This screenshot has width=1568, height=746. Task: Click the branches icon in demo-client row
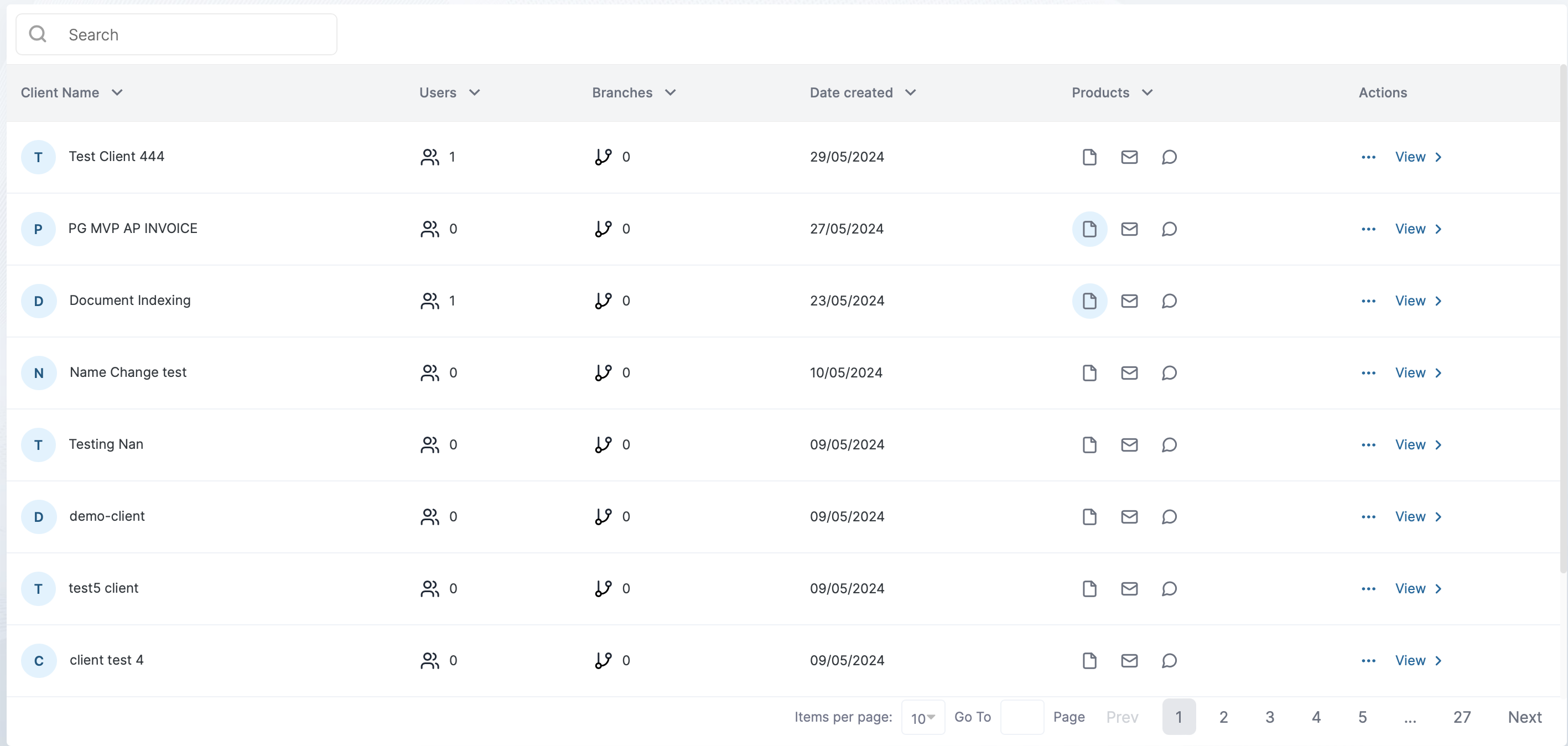point(603,516)
